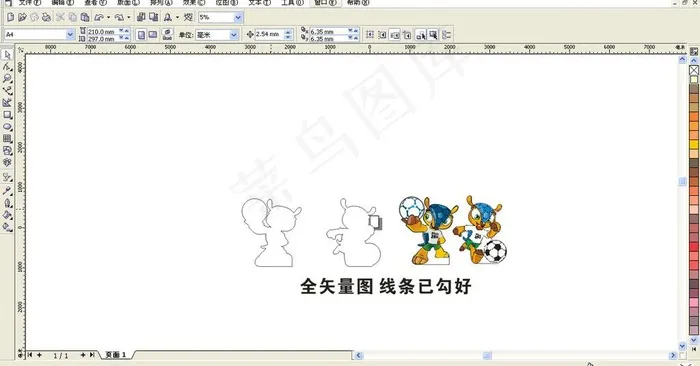700x366 pixels.
Task: Open the A4 paper size dropdown
Action: pyautogui.click(x=70, y=34)
